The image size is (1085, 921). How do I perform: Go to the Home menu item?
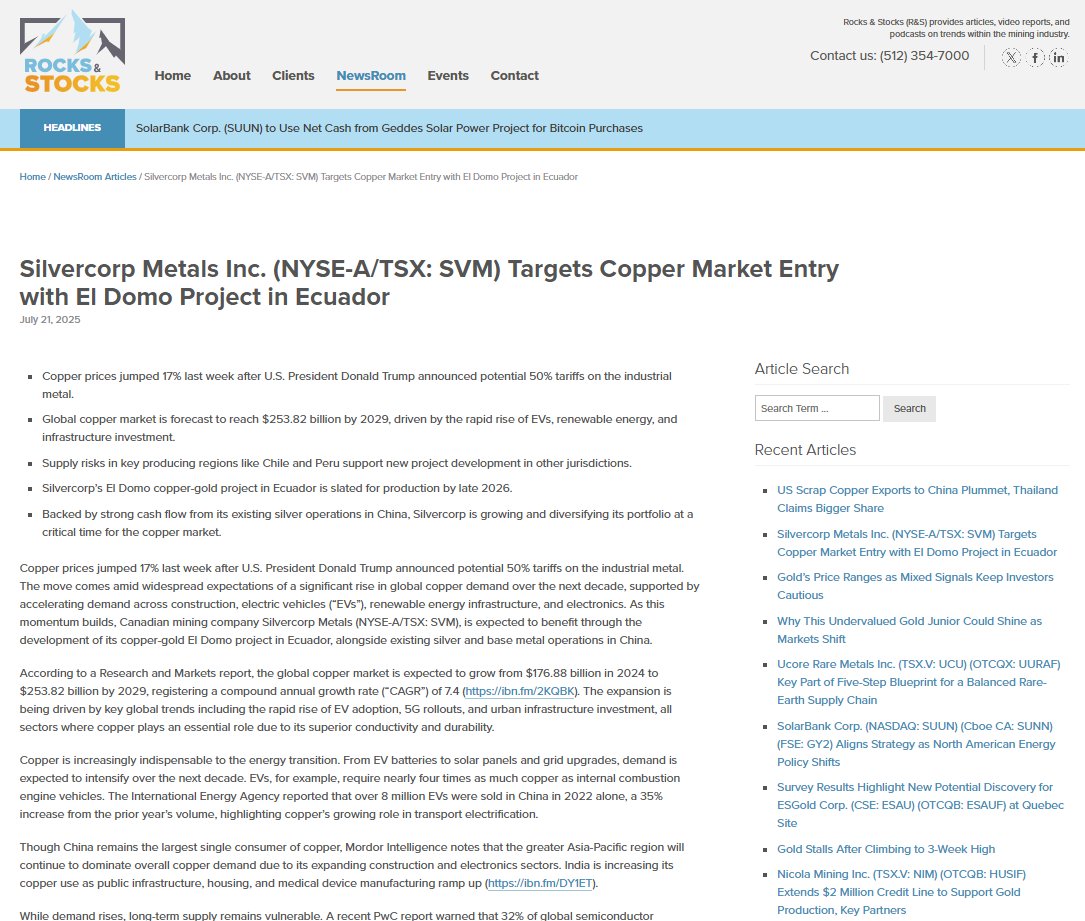click(172, 75)
